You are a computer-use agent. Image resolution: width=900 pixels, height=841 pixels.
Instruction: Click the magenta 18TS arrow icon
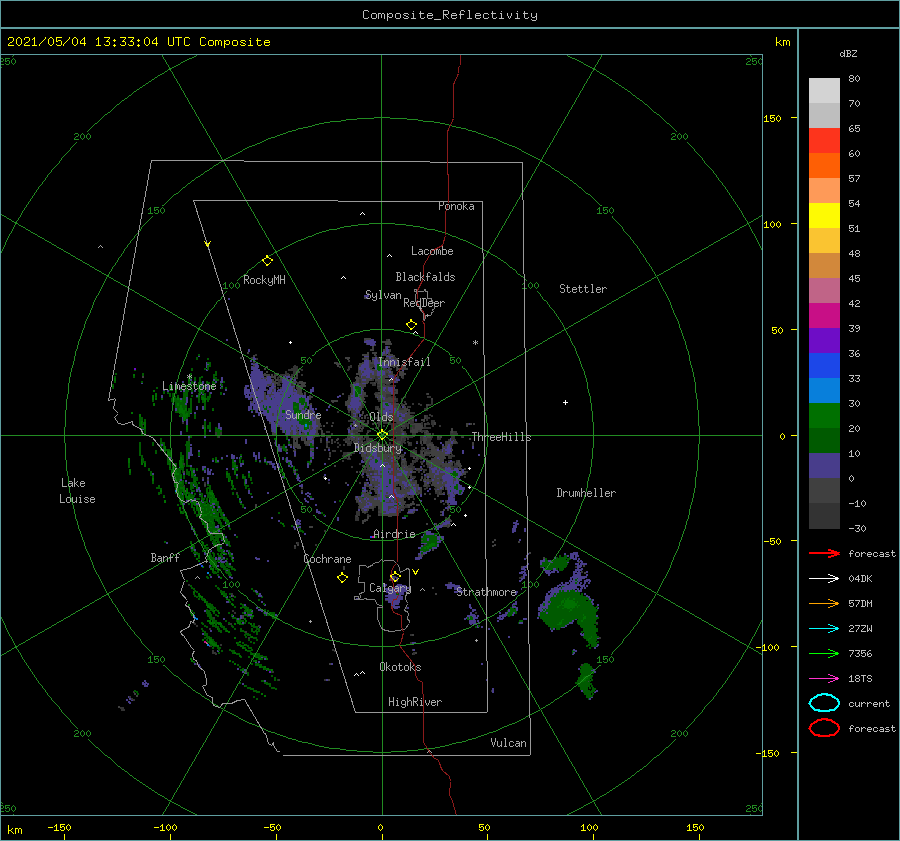tap(824, 679)
